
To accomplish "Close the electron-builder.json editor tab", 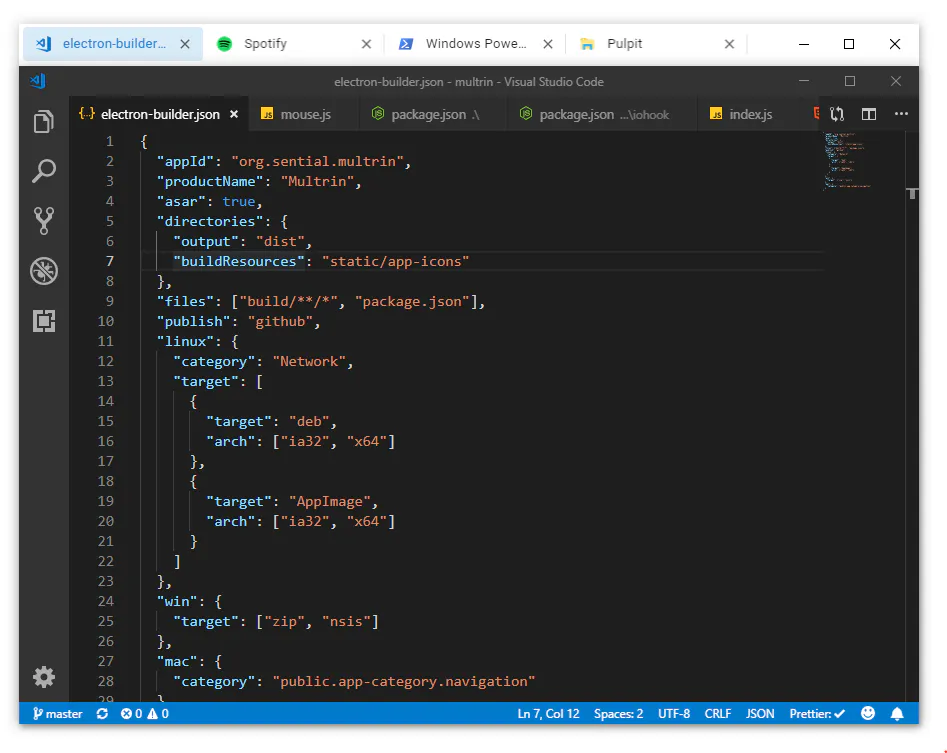I will pyautogui.click(x=234, y=114).
